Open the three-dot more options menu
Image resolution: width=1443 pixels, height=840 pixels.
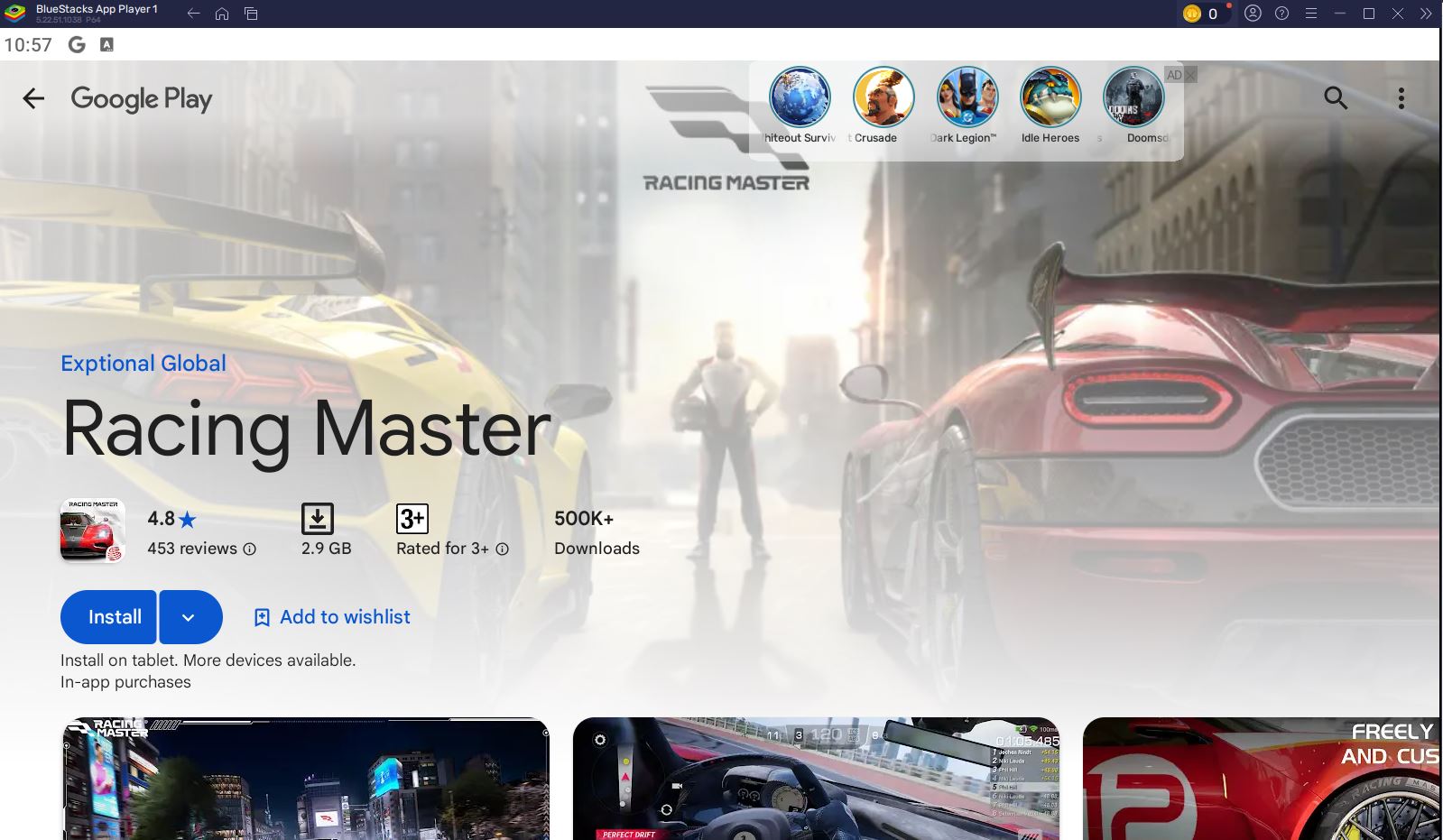[x=1401, y=98]
